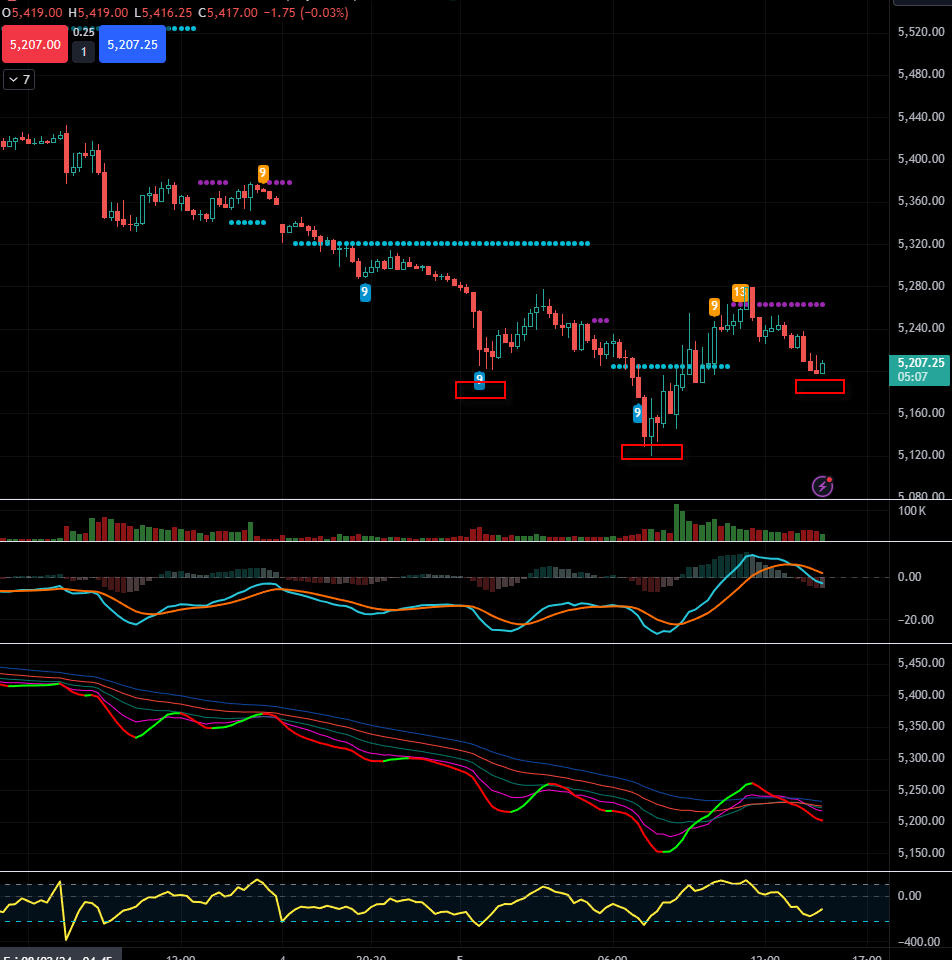Viewport: 952px width, 960px height.
Task: Select the red rectangle below the latest candles
Action: coord(820,387)
